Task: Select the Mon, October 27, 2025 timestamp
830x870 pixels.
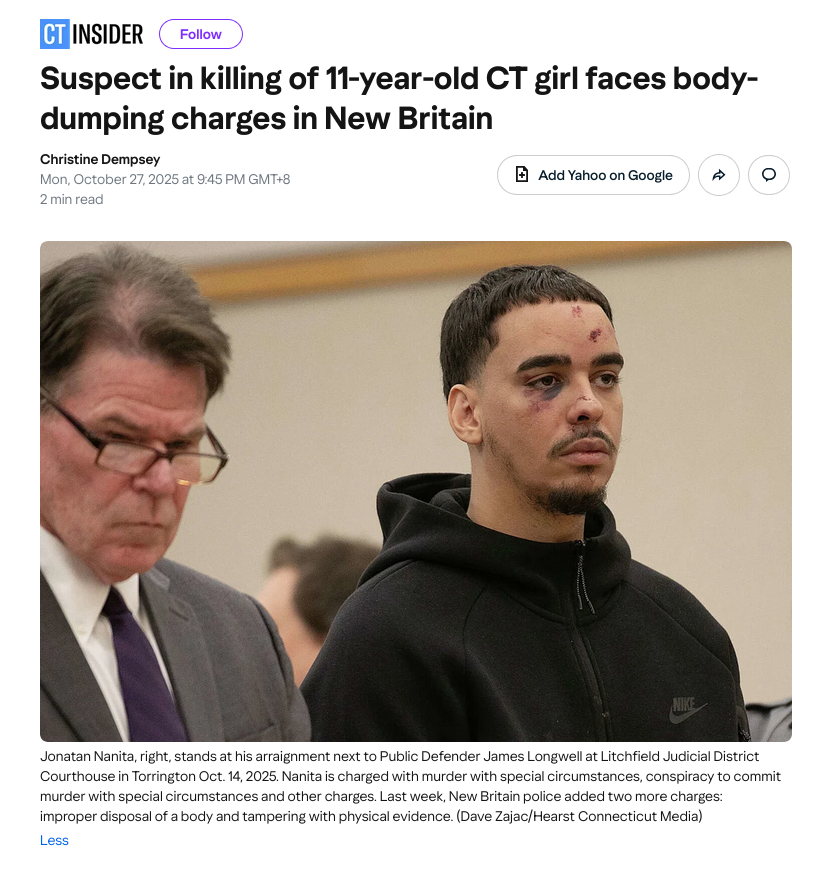Action: 165,179
